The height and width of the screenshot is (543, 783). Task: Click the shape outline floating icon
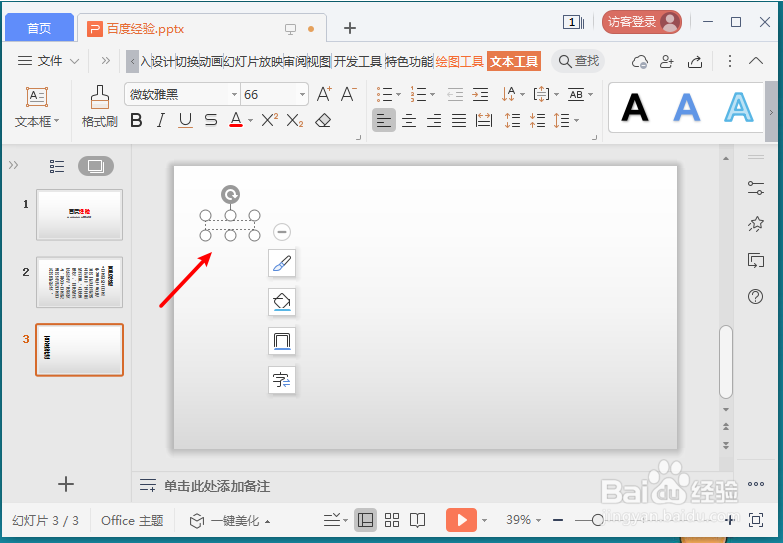click(x=282, y=341)
